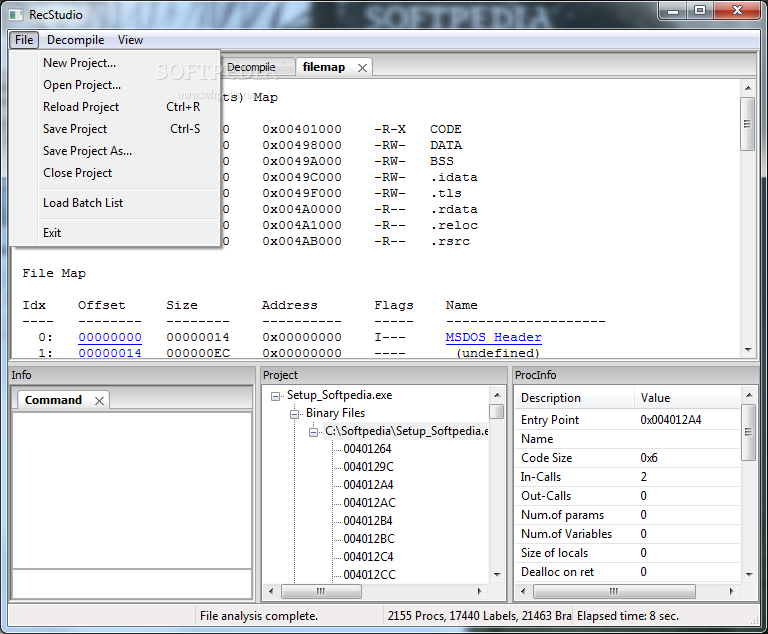Click ProcInfo horizontal scrollbar thumb
This screenshot has height=634, width=768.
tap(614, 591)
